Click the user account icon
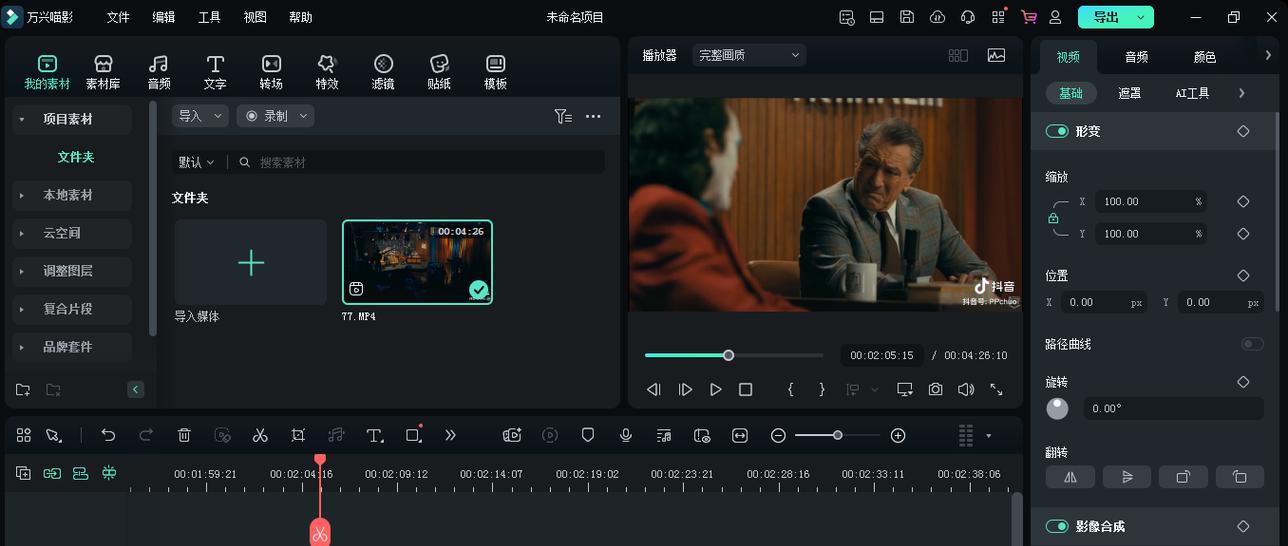 click(1055, 17)
